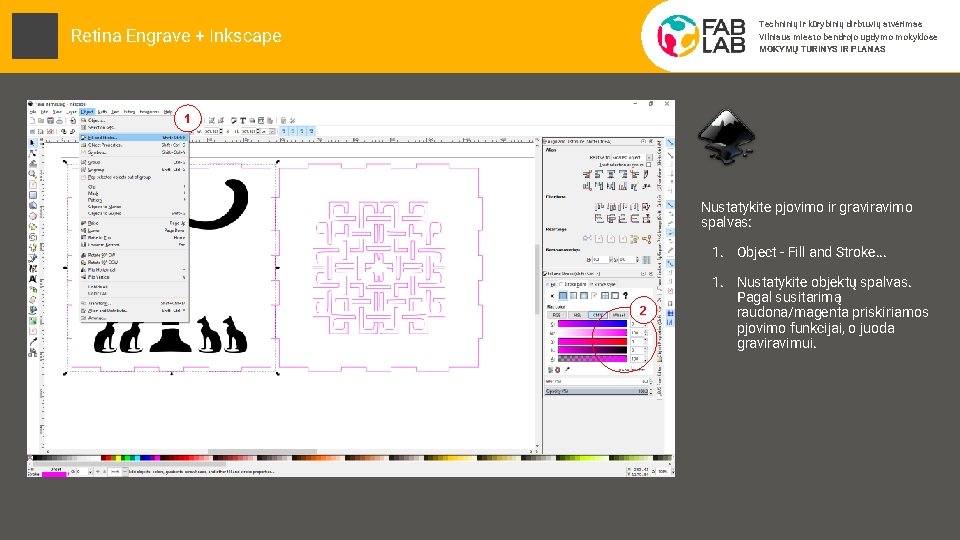960x540 pixels.
Task: Click magenta stroke indicator in status bar
Action: point(54,474)
